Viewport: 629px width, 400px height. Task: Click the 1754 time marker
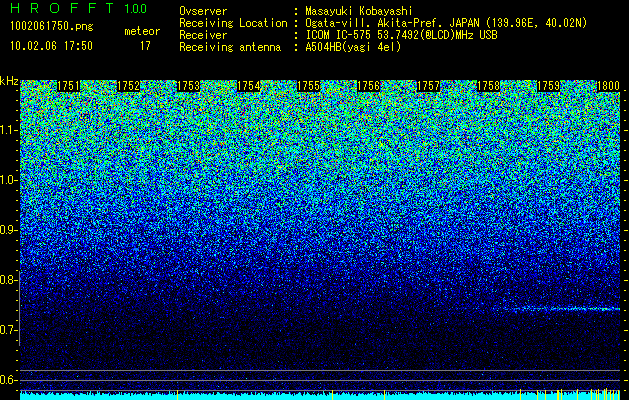(248, 86)
